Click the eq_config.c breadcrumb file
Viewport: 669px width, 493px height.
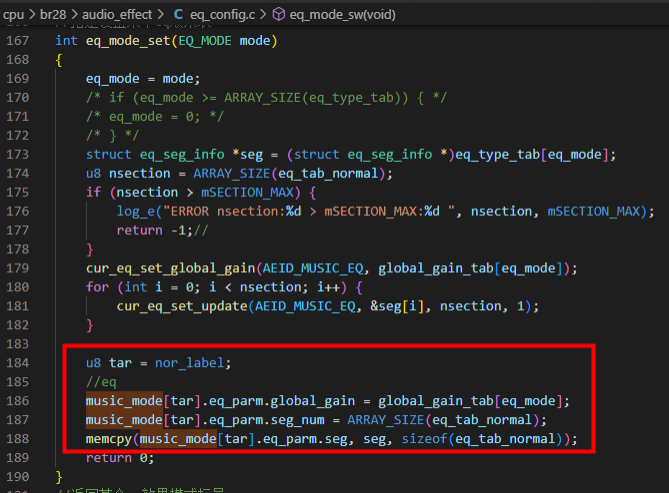click(222, 15)
